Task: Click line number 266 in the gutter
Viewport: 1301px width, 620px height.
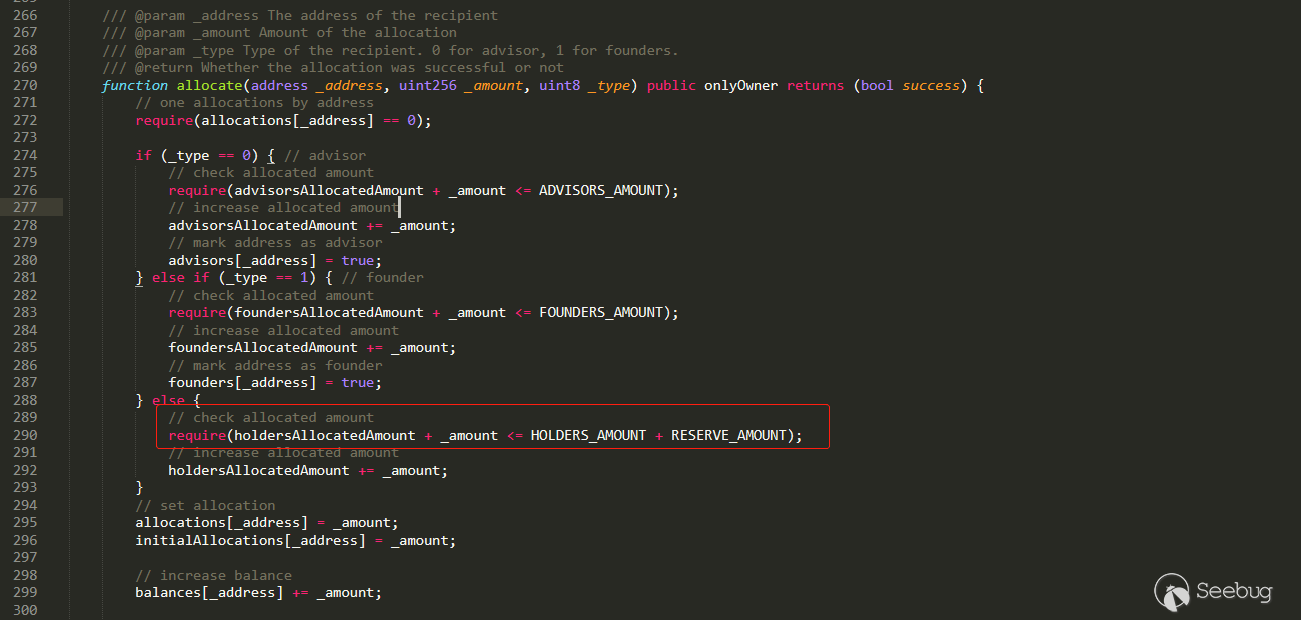Action: [x=25, y=16]
